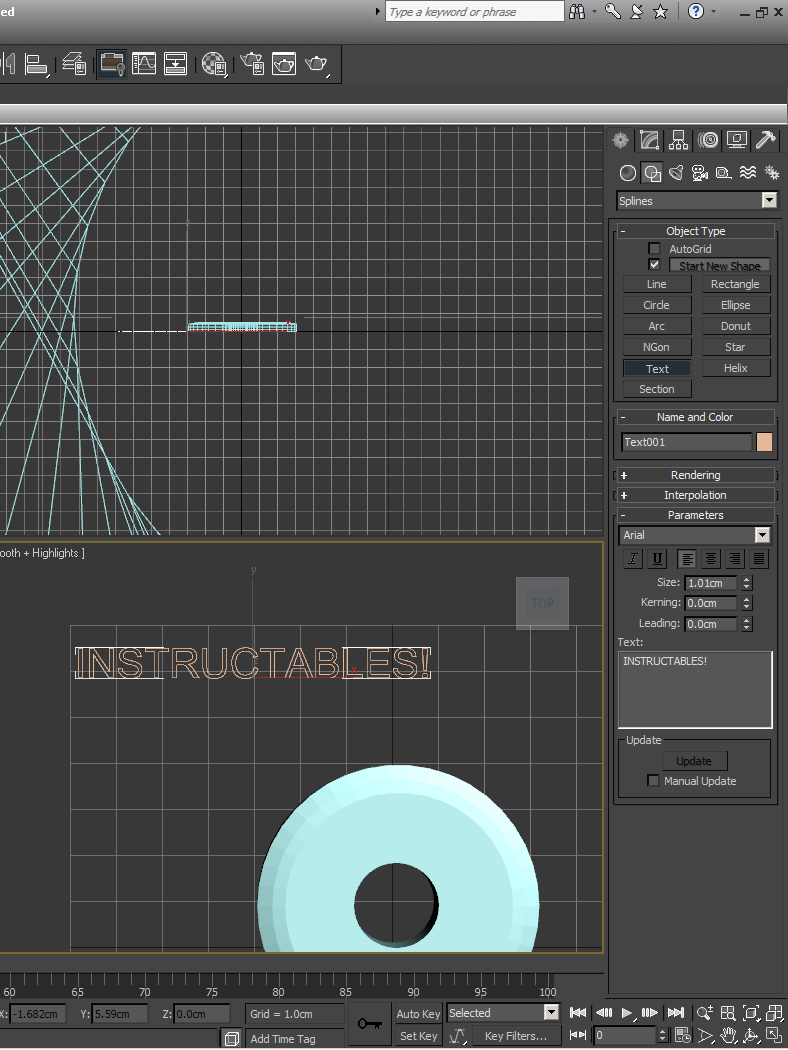The height and width of the screenshot is (1050, 788).
Task: Click the Donut spline button
Action: 736,326
